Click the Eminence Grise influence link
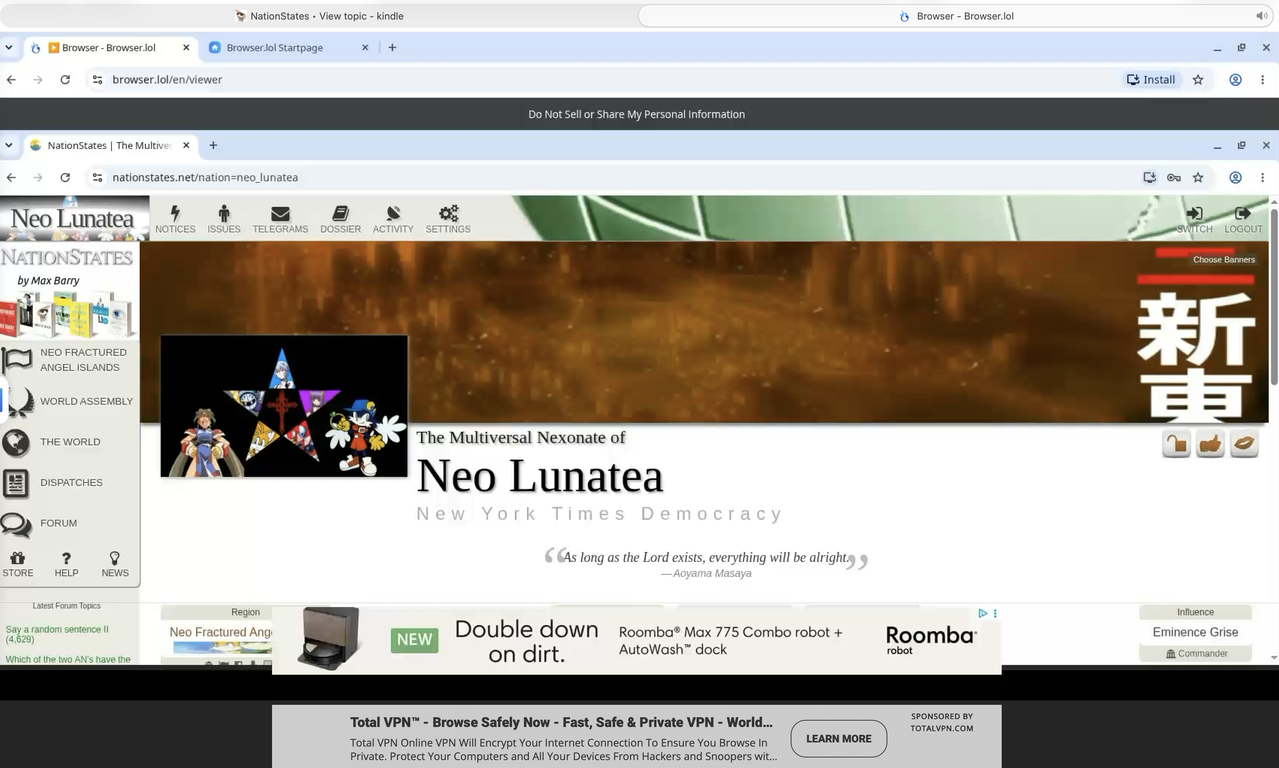 [x=1195, y=632]
